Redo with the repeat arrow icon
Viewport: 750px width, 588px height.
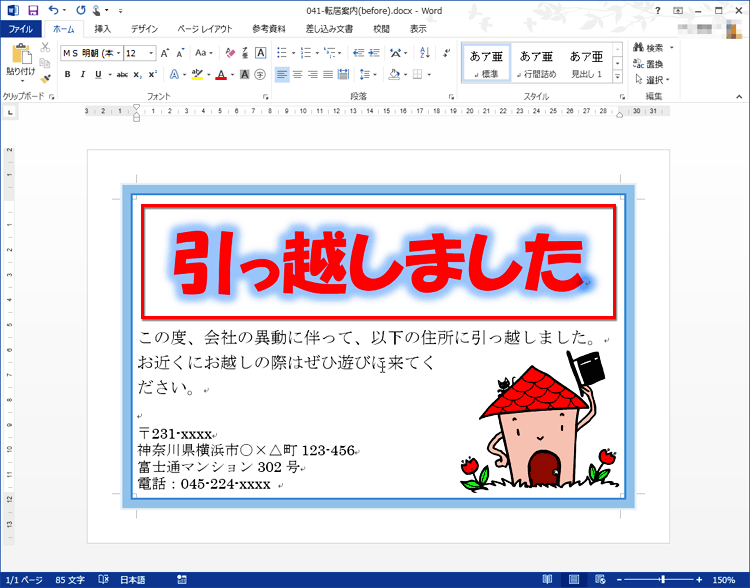tap(81, 11)
